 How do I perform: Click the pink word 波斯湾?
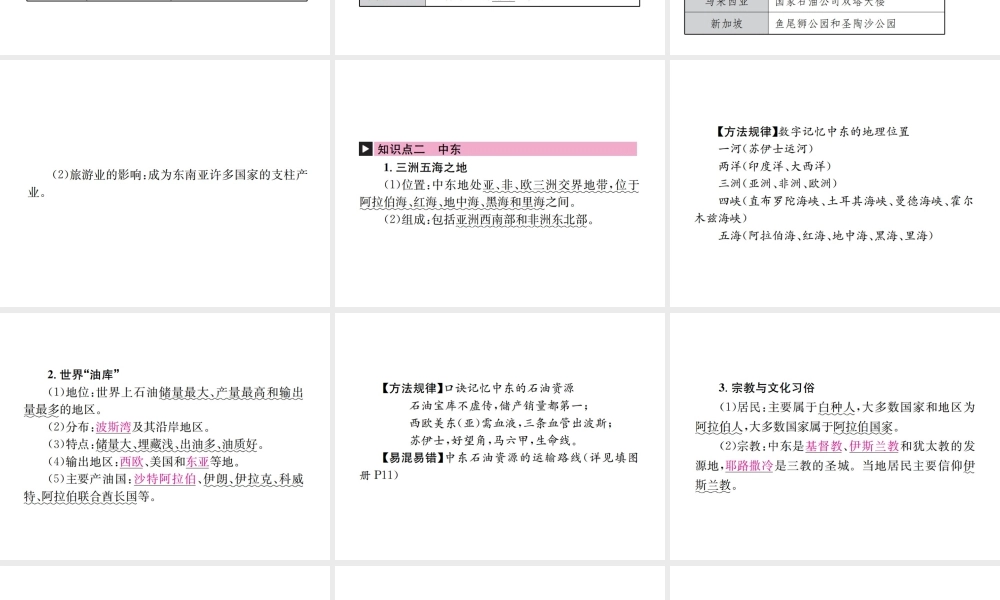click(x=114, y=427)
